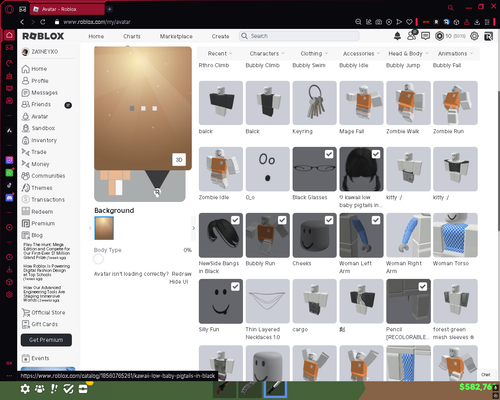Open Marketplace in top navigation
500x400 pixels.
[x=176, y=36]
